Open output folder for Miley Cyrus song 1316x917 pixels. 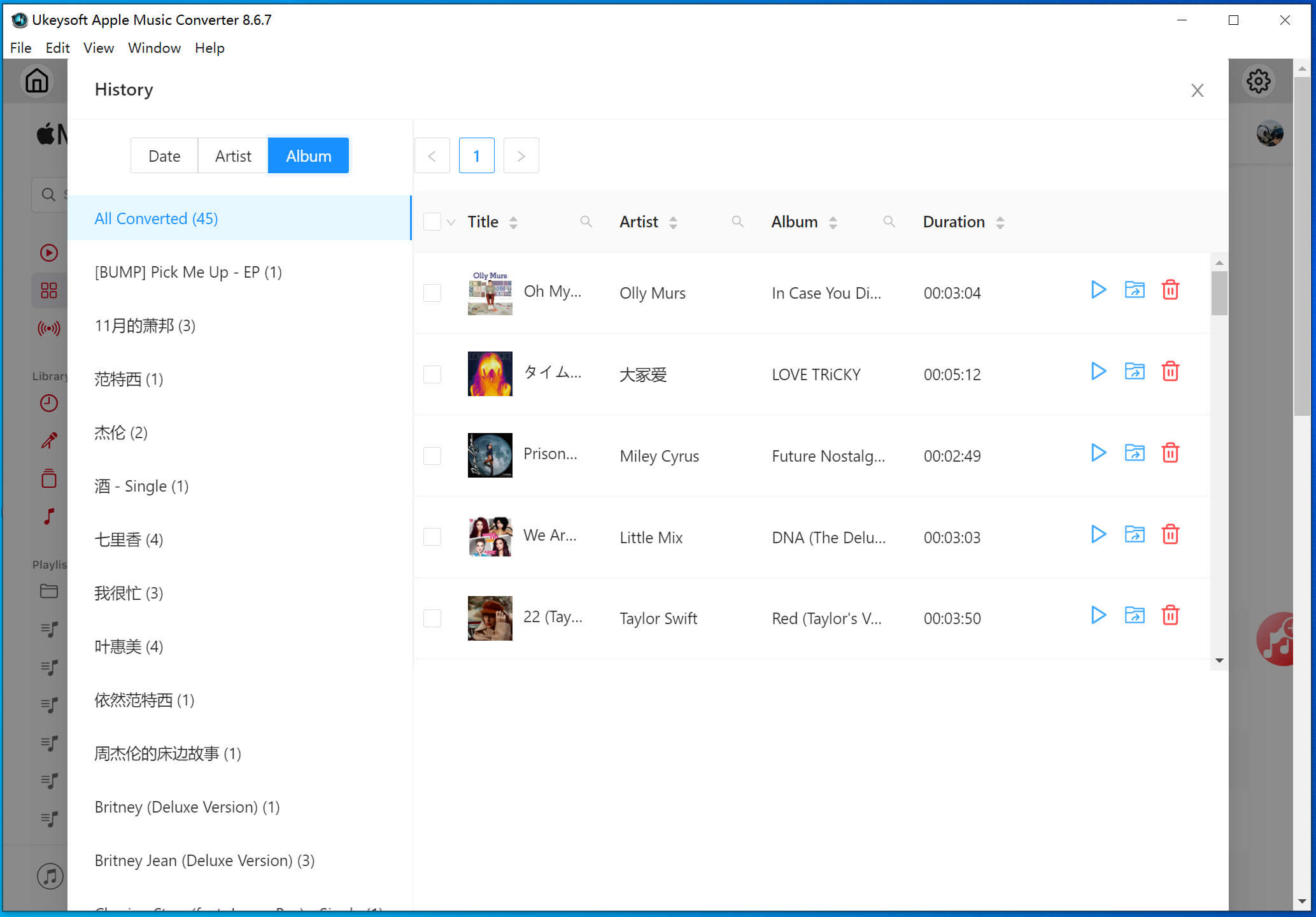(x=1135, y=453)
